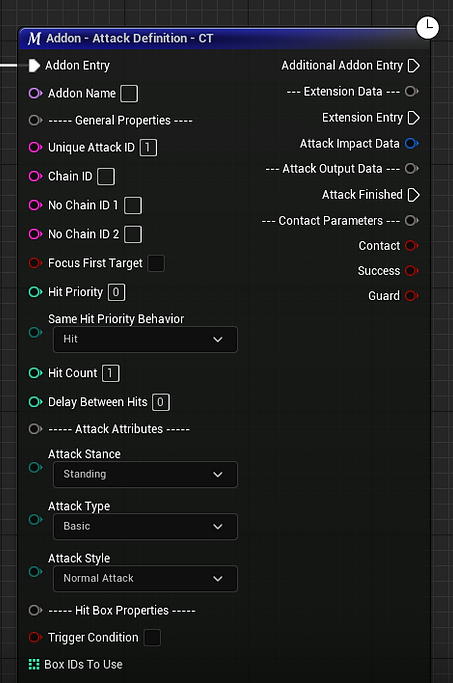Open the Attack Style Normal Attack dropdown

(x=145, y=578)
